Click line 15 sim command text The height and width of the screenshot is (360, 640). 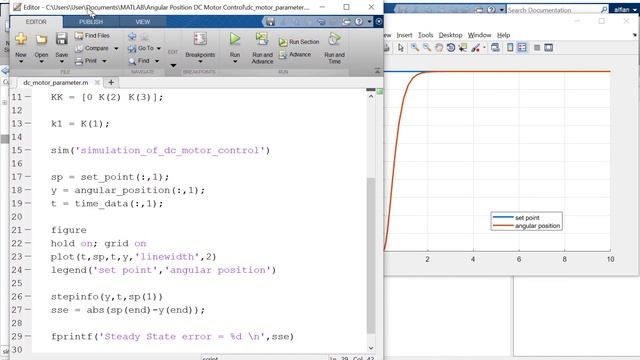point(160,151)
